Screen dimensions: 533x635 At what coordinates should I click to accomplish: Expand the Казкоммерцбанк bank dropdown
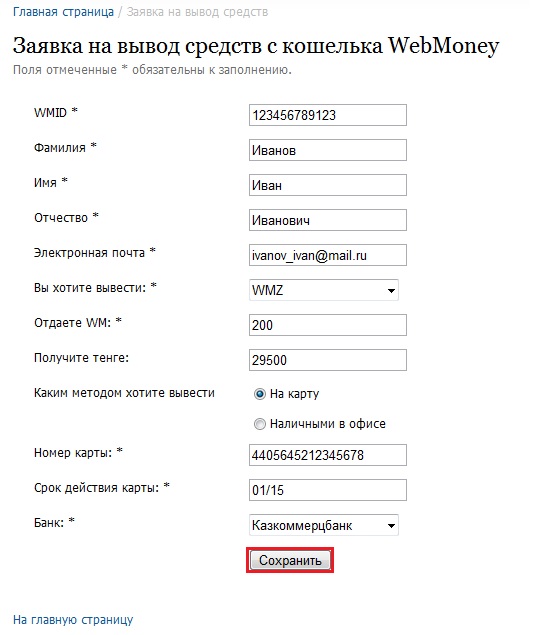click(324, 525)
